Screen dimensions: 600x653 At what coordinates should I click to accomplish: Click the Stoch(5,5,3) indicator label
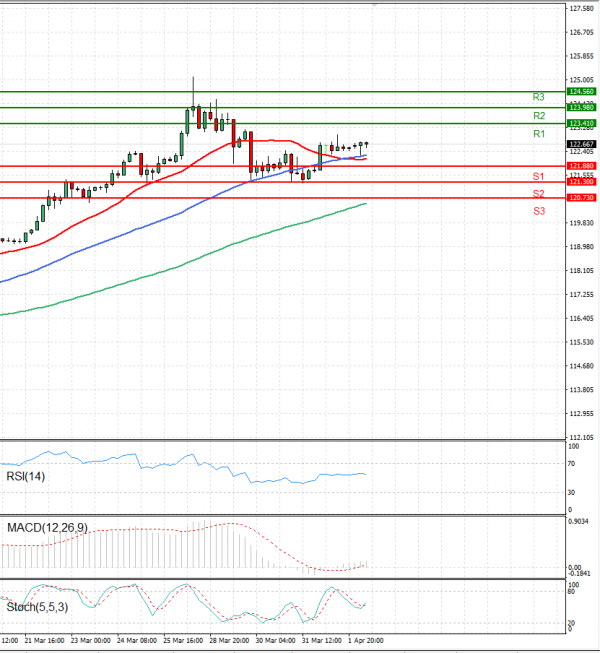38,606
